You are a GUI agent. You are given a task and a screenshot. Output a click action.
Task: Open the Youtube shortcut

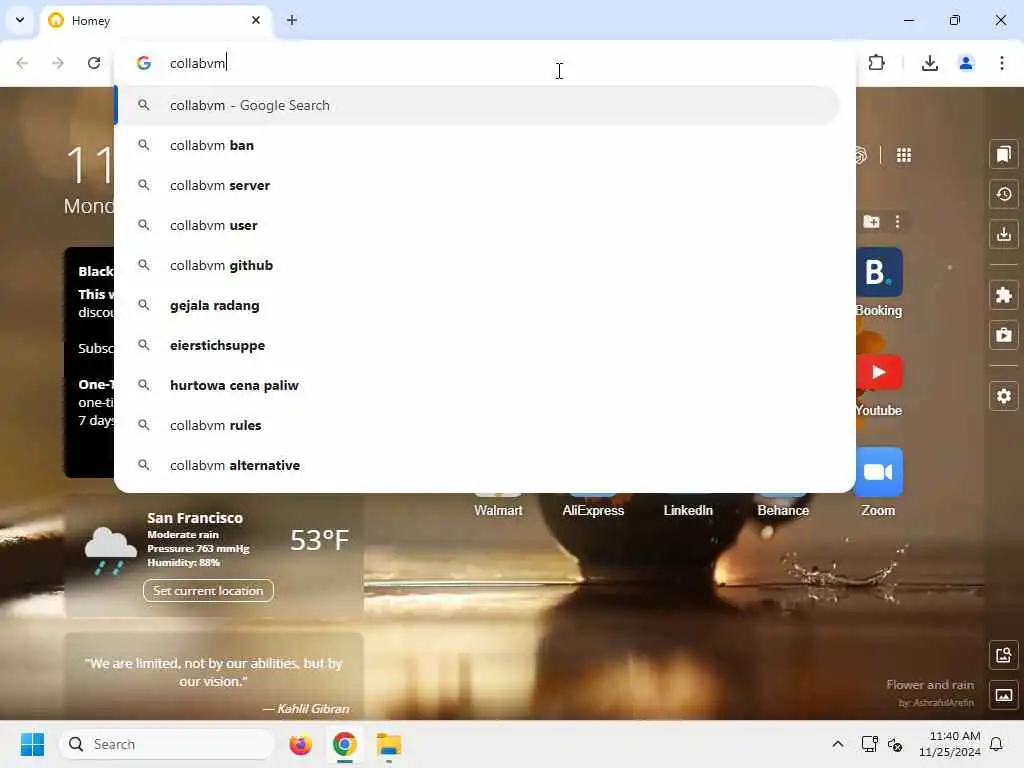pyautogui.click(x=879, y=385)
